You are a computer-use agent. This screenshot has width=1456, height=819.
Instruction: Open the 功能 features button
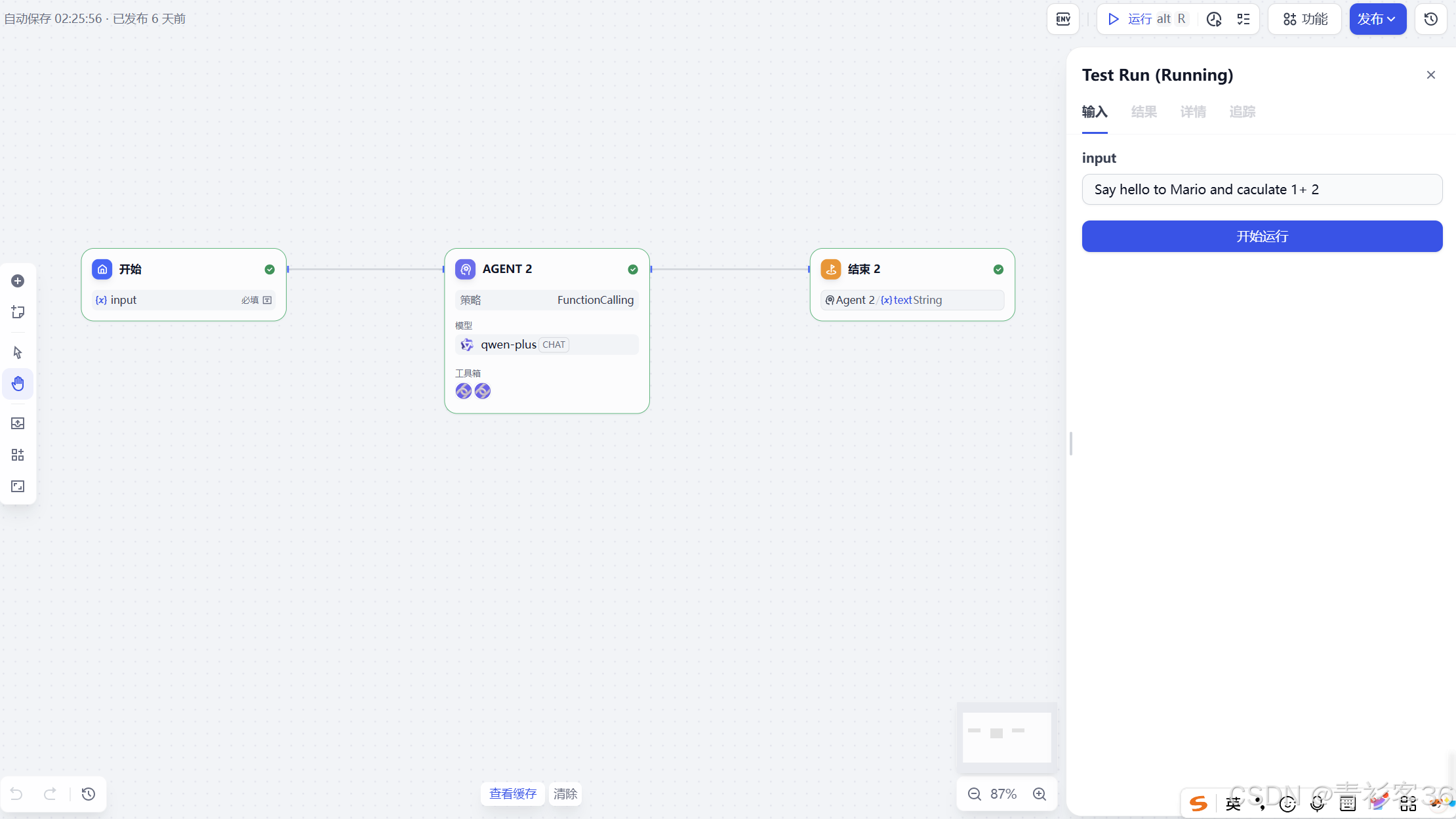pyautogui.click(x=1304, y=19)
